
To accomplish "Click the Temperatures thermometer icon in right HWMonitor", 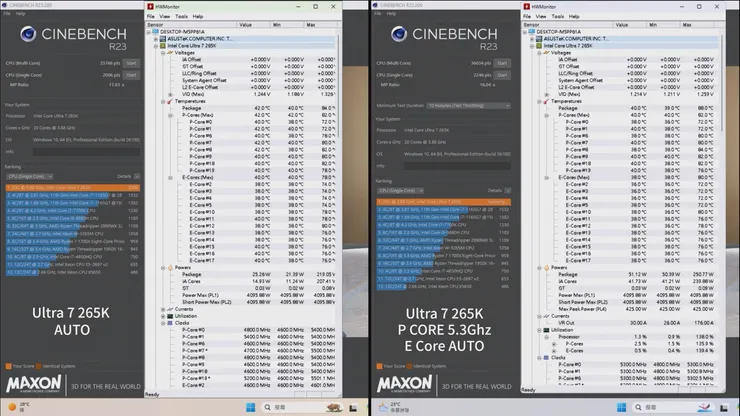I will point(546,102).
